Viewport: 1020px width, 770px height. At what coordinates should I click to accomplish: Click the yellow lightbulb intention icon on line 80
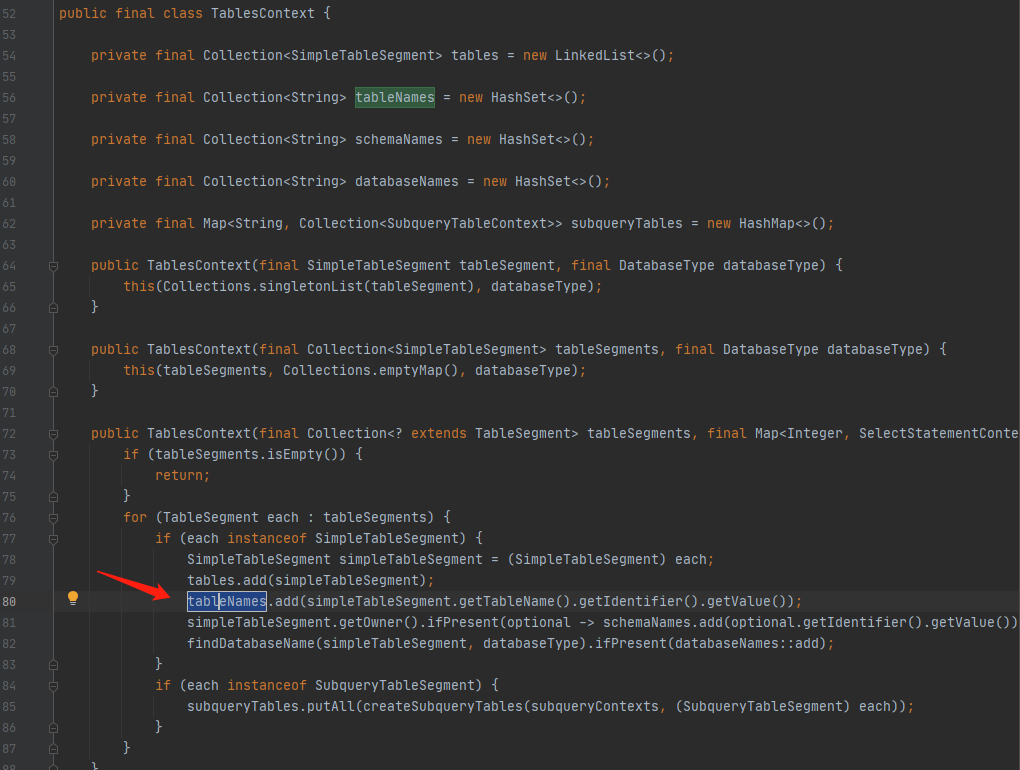click(x=73, y=598)
